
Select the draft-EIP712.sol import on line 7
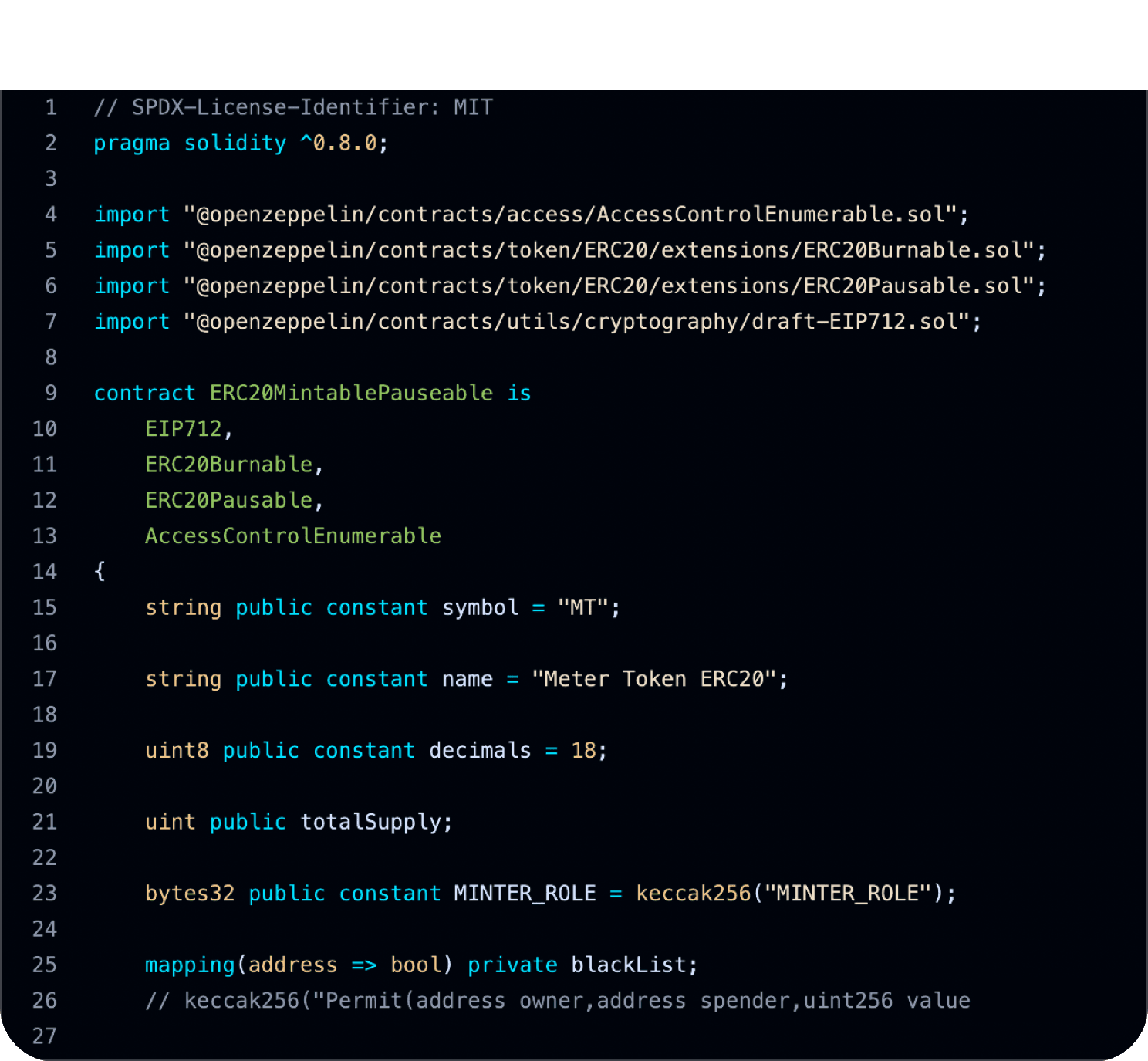(x=581, y=321)
